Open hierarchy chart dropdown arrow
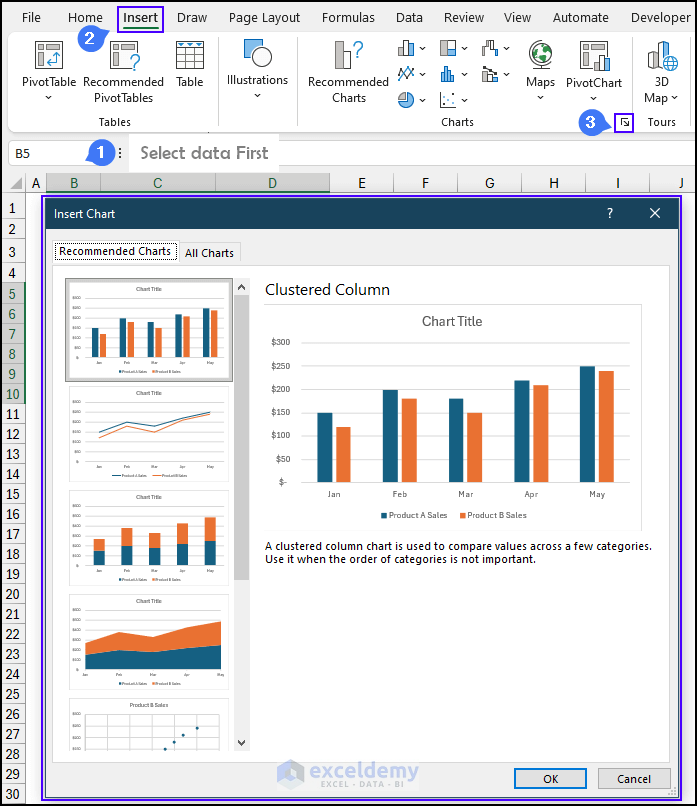The image size is (697, 806). [x=465, y=49]
